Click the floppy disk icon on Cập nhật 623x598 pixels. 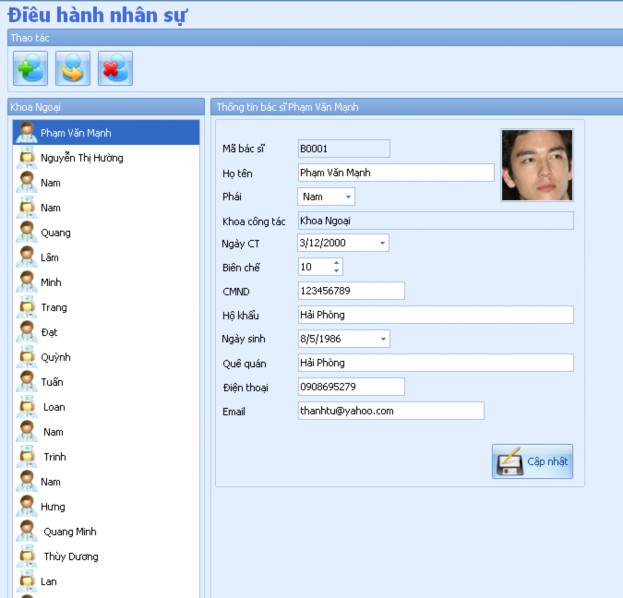click(509, 462)
